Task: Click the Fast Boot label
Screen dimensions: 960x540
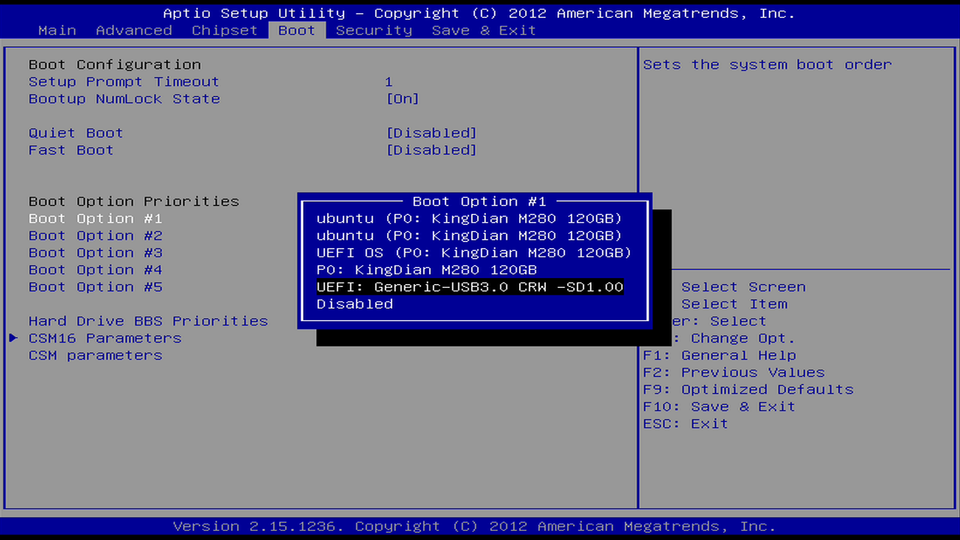Action: pos(71,151)
